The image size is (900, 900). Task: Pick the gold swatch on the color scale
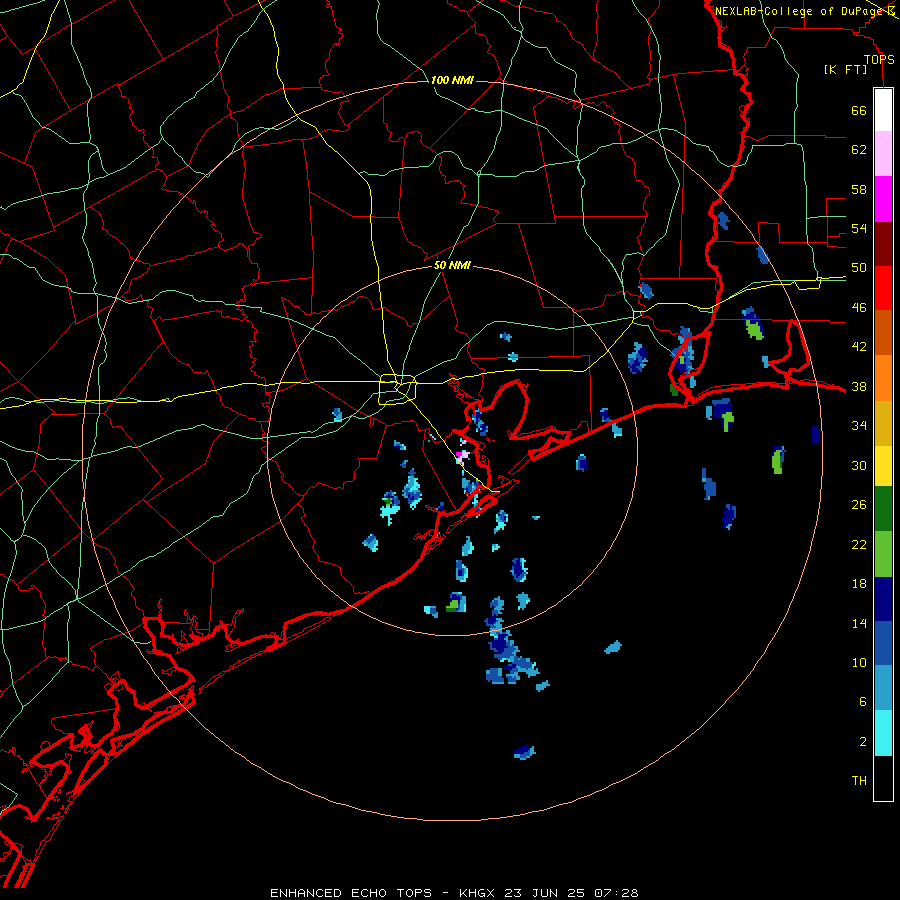(x=883, y=423)
